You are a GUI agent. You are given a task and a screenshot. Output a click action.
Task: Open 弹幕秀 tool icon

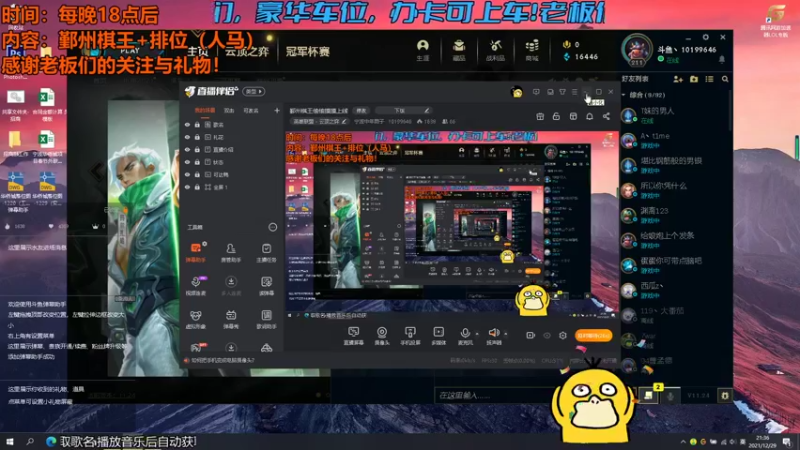pos(231,319)
